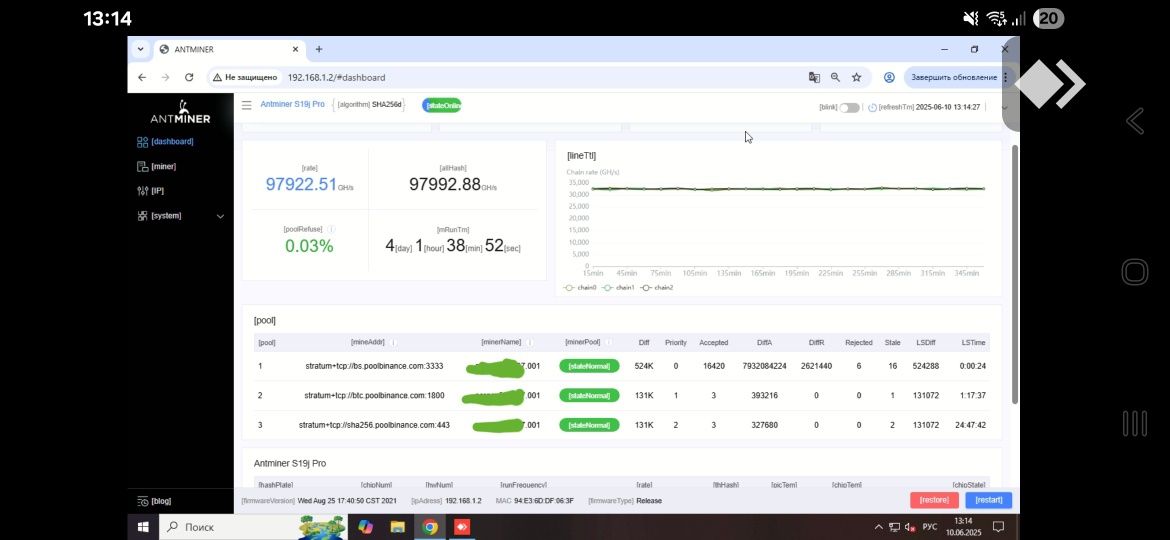The image size is (1170, 540).
Task: Click stateNormal badge for bs.poolbinance.com pool
Action: click(x=589, y=366)
